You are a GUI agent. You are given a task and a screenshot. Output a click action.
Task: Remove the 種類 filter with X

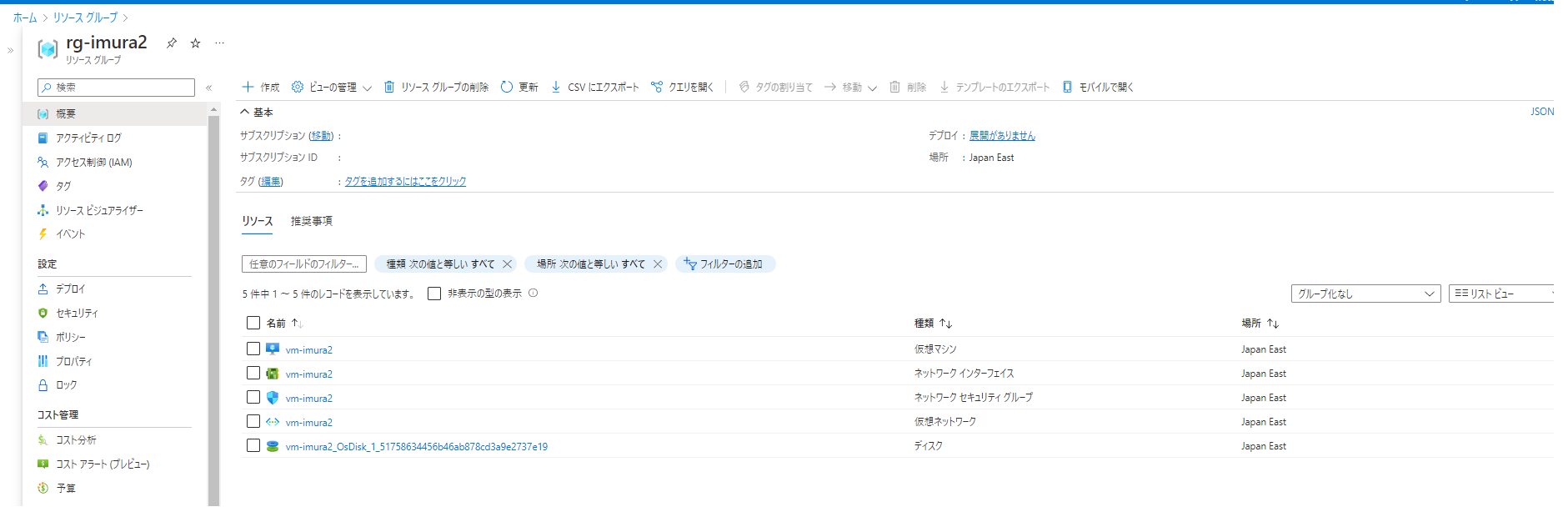(507, 264)
